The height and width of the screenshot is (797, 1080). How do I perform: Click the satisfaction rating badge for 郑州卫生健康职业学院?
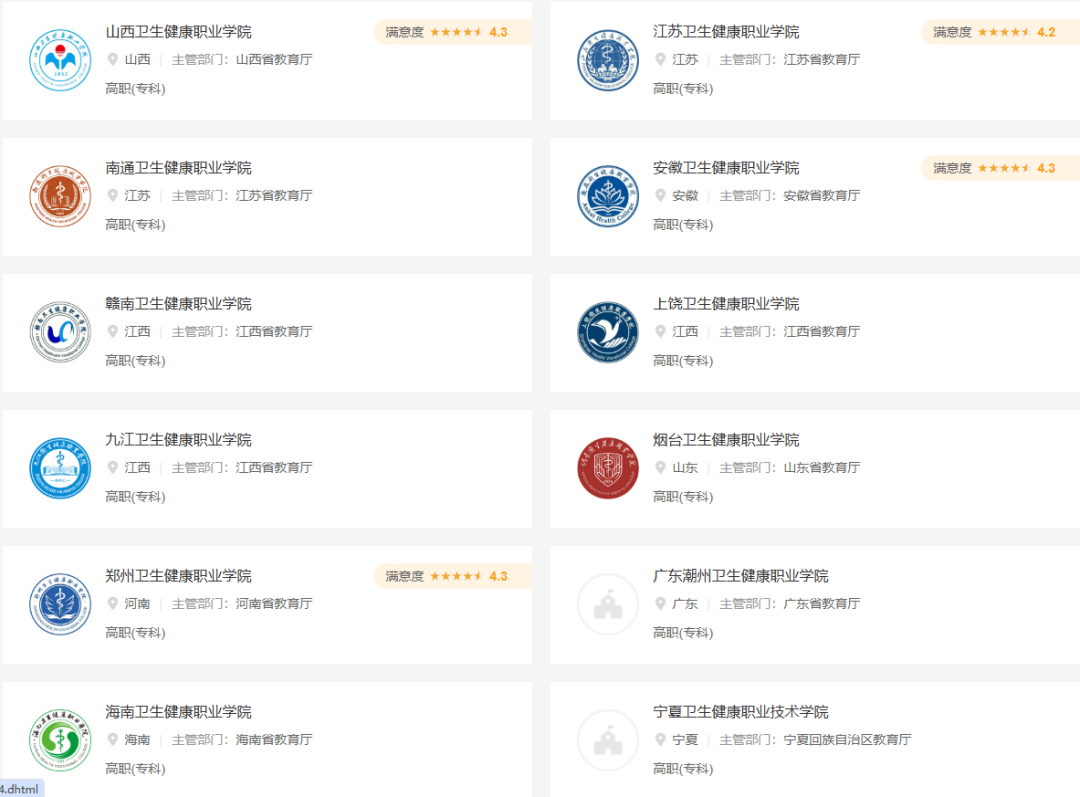point(453,577)
